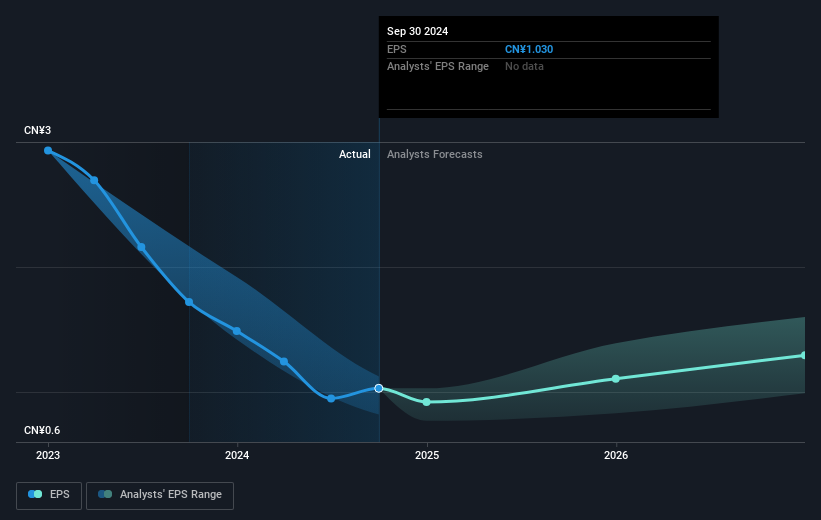Click the Analysts' EPS Range legend swatch

(x=105, y=494)
